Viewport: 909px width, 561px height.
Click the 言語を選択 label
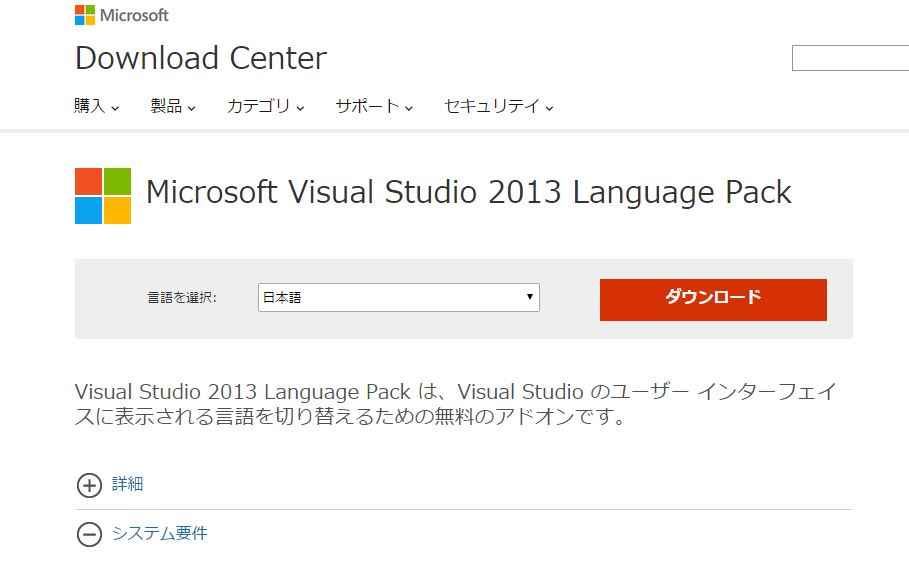pyautogui.click(x=182, y=298)
